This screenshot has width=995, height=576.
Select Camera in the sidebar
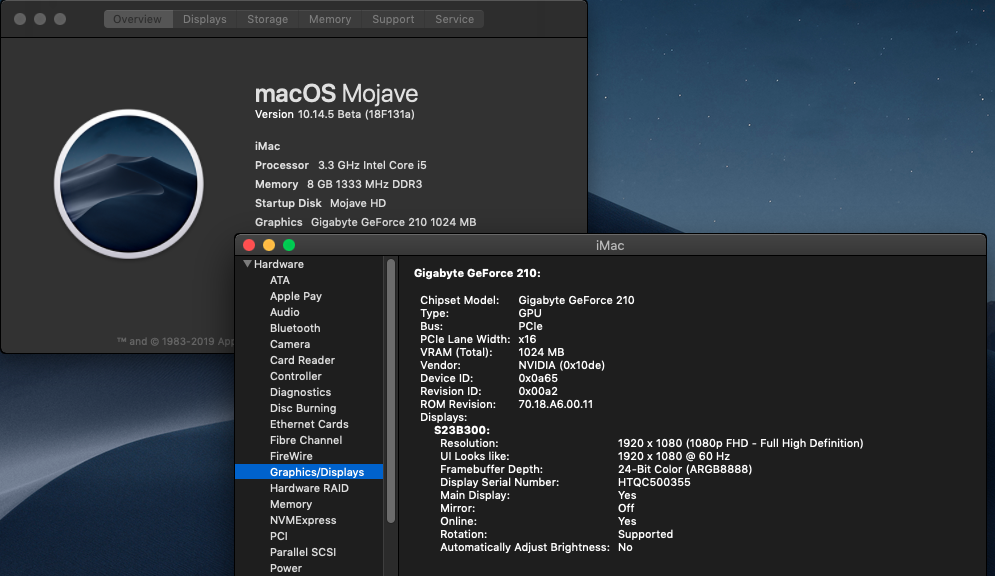coord(290,344)
